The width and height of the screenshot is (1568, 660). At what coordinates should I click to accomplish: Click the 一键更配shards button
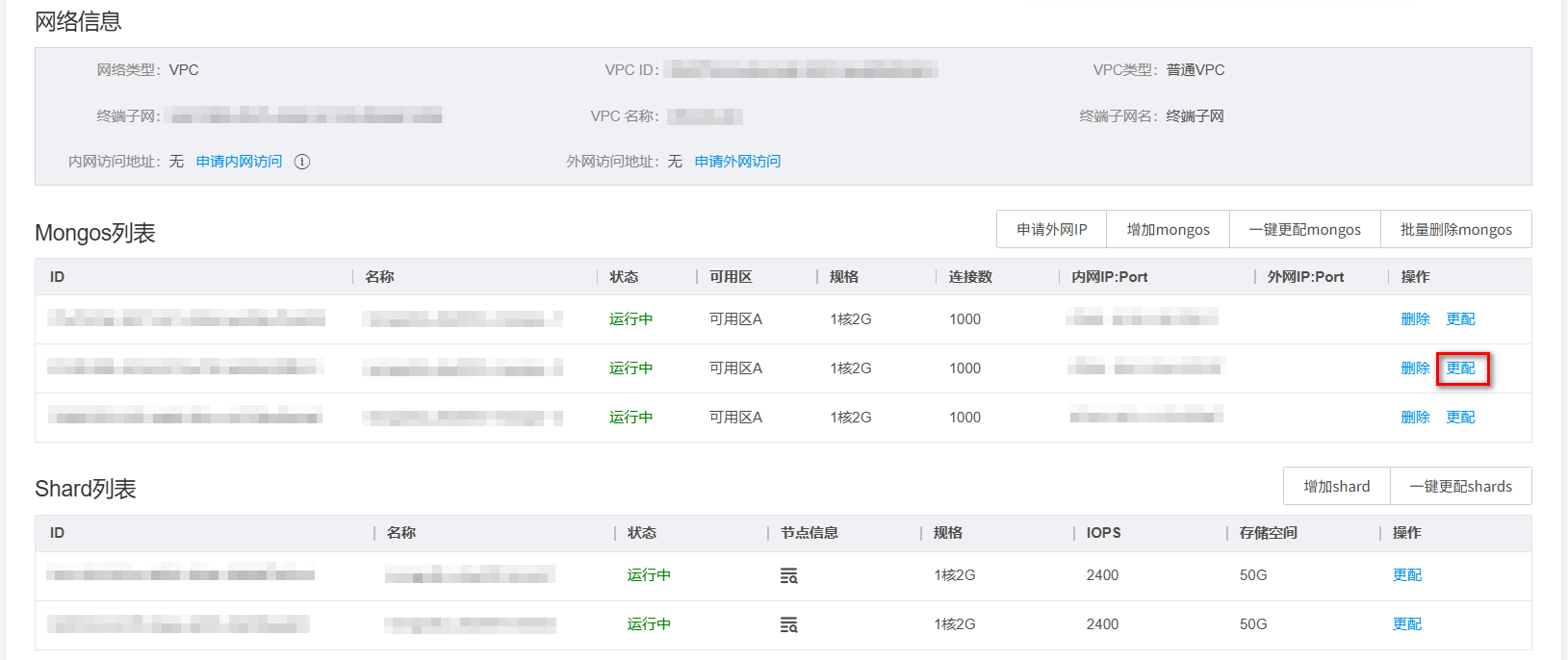click(x=1460, y=487)
